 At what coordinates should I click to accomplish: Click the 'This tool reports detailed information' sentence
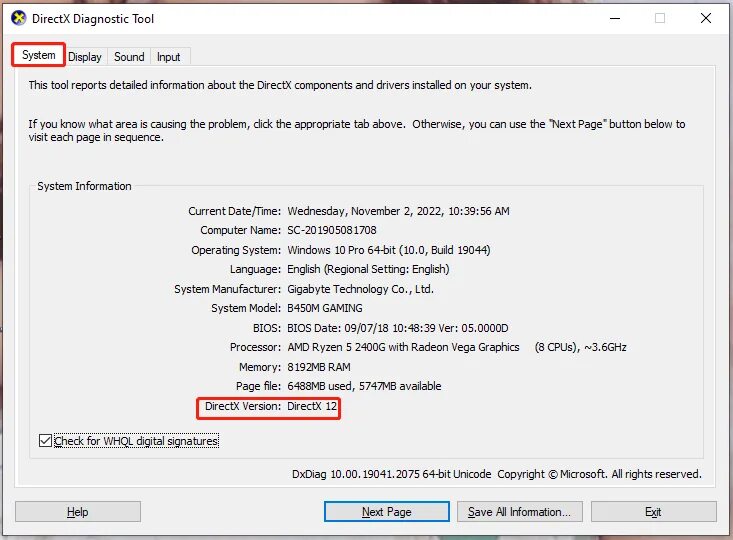pyautogui.click(x=280, y=85)
